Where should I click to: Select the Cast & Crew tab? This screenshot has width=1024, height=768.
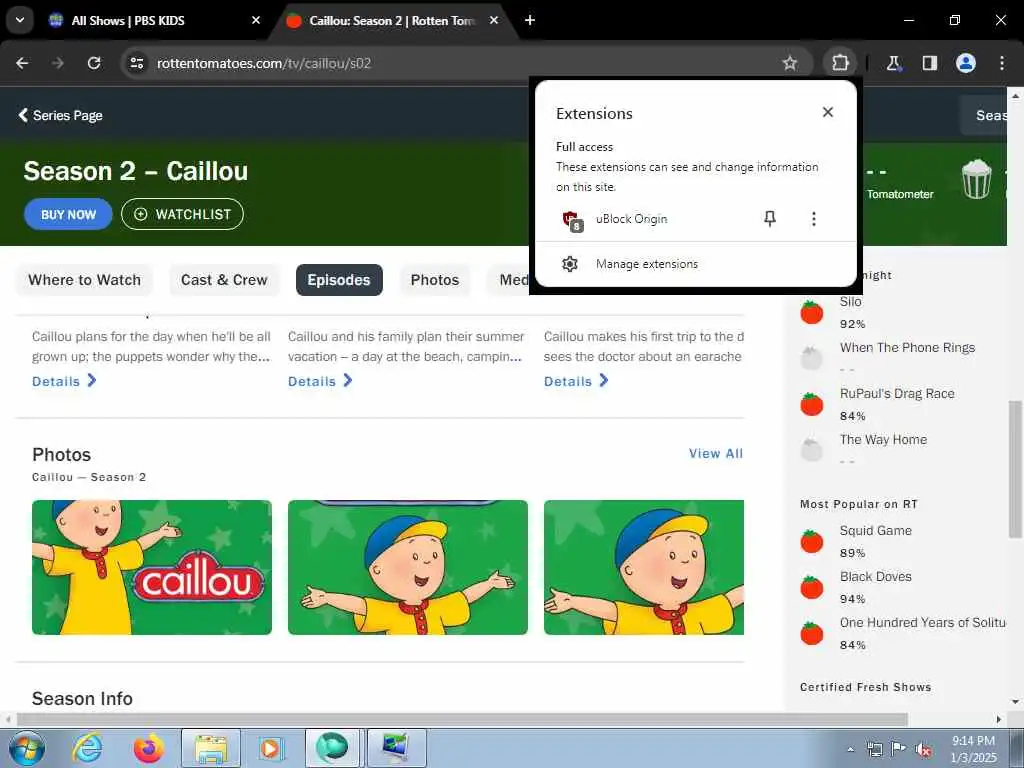coord(224,280)
